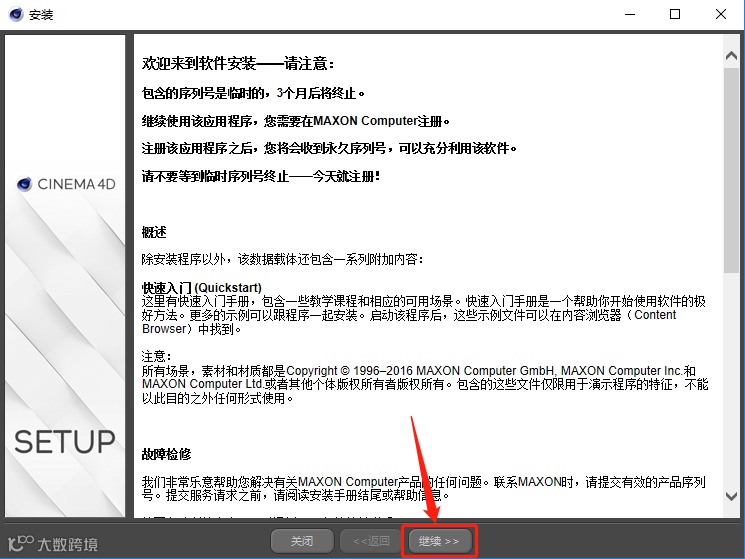Click the <<返回 back button

tap(371, 541)
